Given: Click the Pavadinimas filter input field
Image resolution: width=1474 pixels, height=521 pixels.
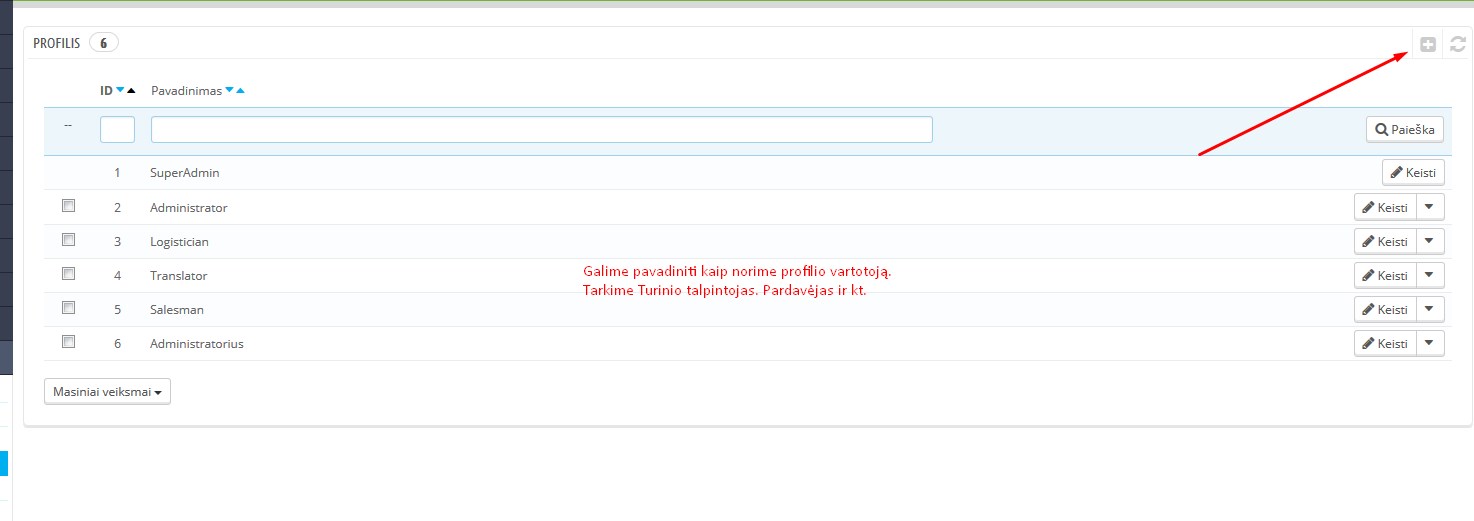Looking at the screenshot, I should point(542,130).
